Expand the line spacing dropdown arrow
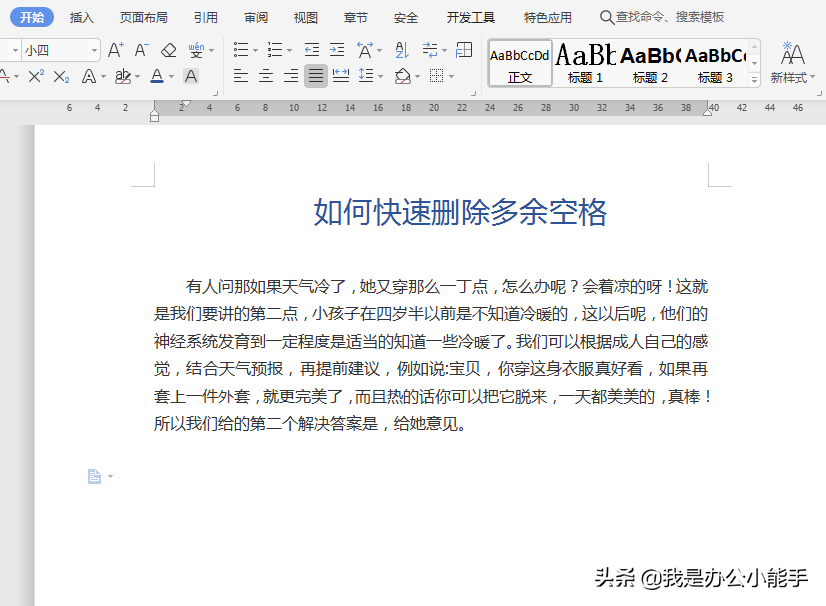The width and height of the screenshot is (826, 606). pyautogui.click(x=380, y=76)
